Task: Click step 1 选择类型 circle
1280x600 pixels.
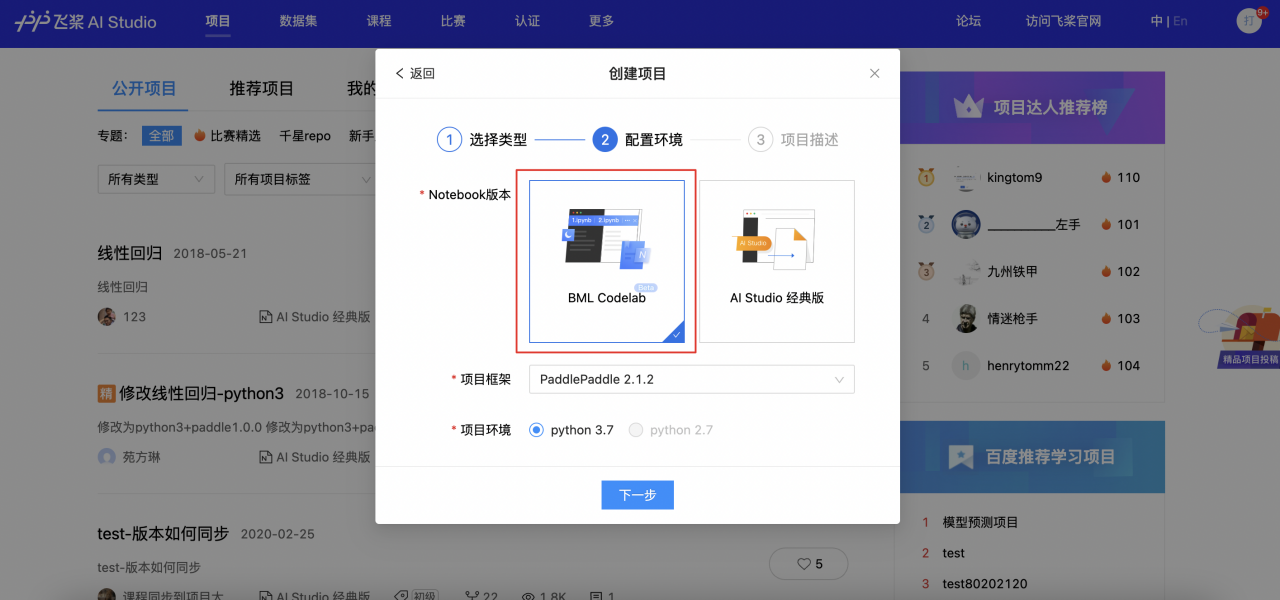Action: [x=450, y=140]
